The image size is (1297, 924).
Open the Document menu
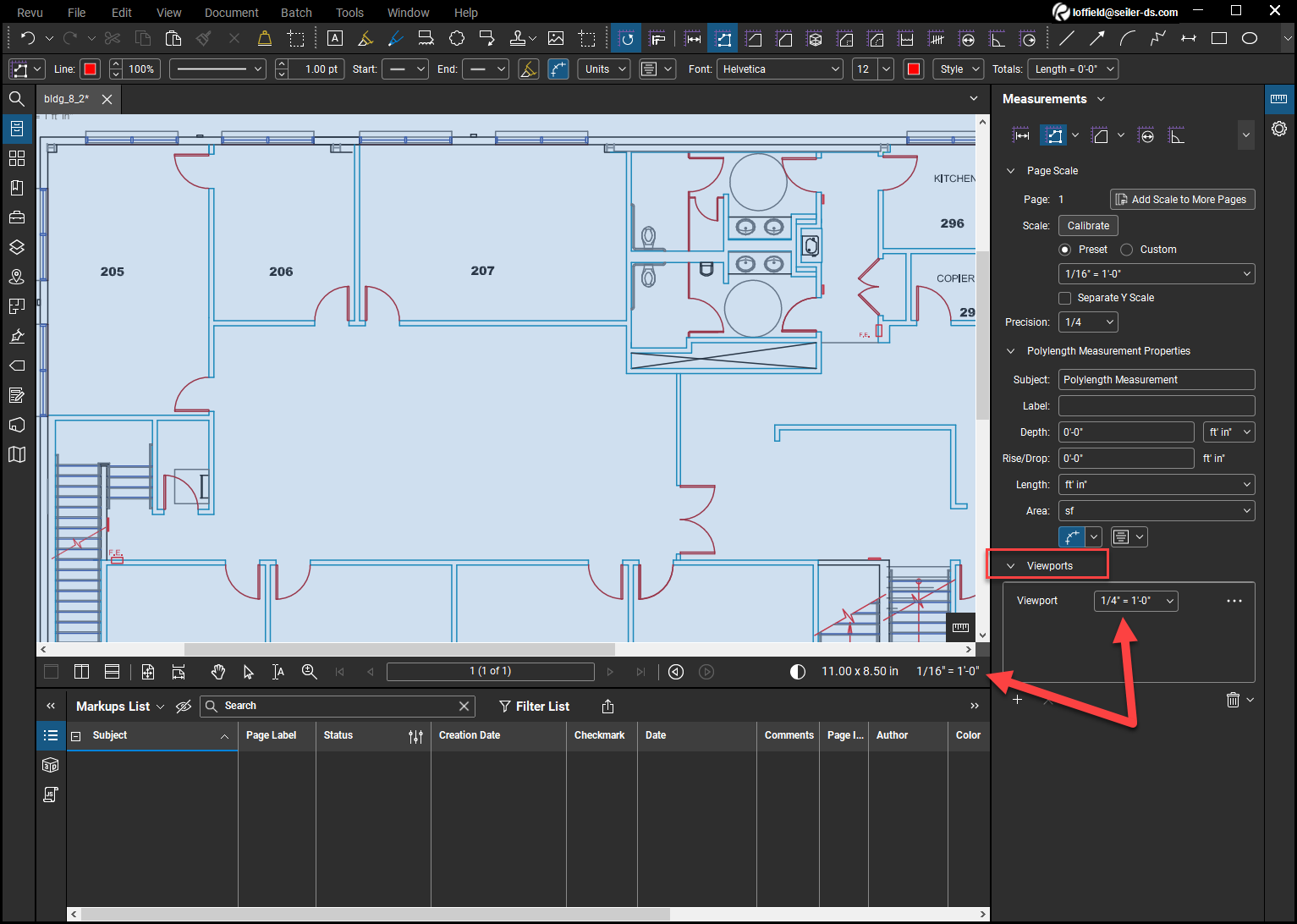pos(232,13)
